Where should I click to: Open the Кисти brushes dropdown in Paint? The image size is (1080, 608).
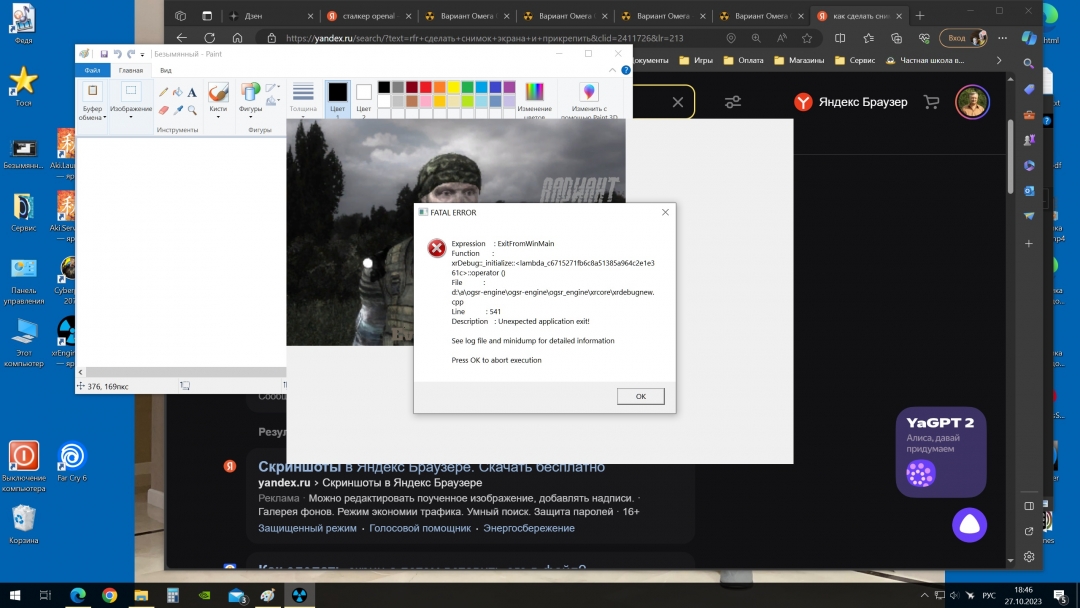click(x=218, y=101)
